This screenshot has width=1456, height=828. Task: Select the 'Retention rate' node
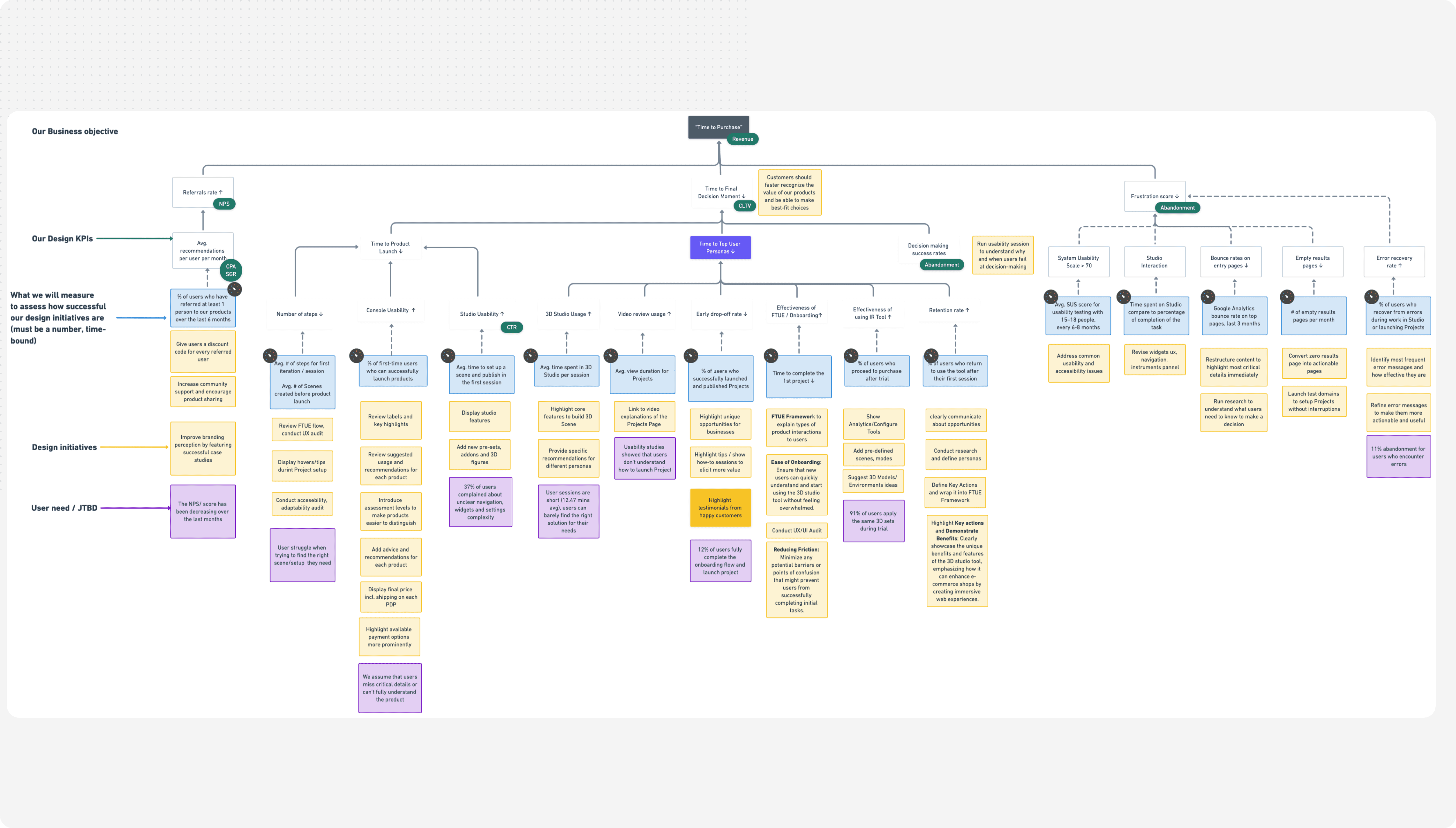point(949,310)
